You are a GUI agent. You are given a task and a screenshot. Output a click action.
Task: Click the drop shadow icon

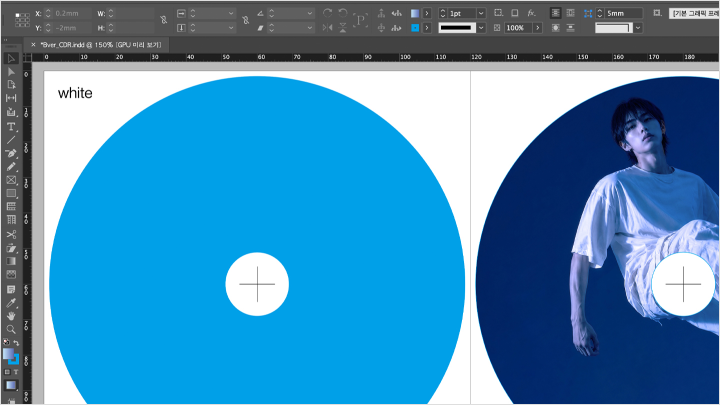515,13
